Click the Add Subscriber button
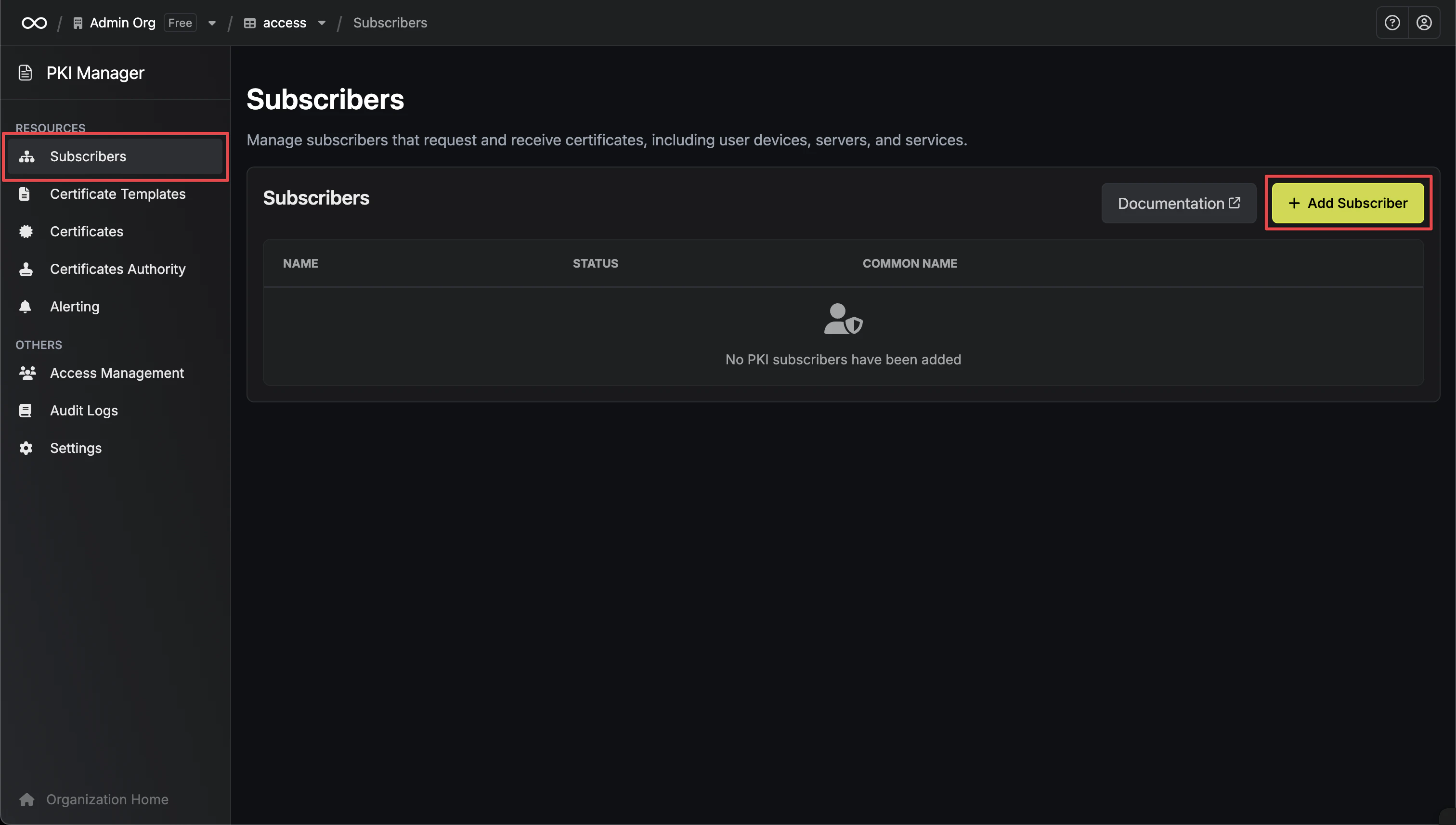 click(x=1348, y=203)
